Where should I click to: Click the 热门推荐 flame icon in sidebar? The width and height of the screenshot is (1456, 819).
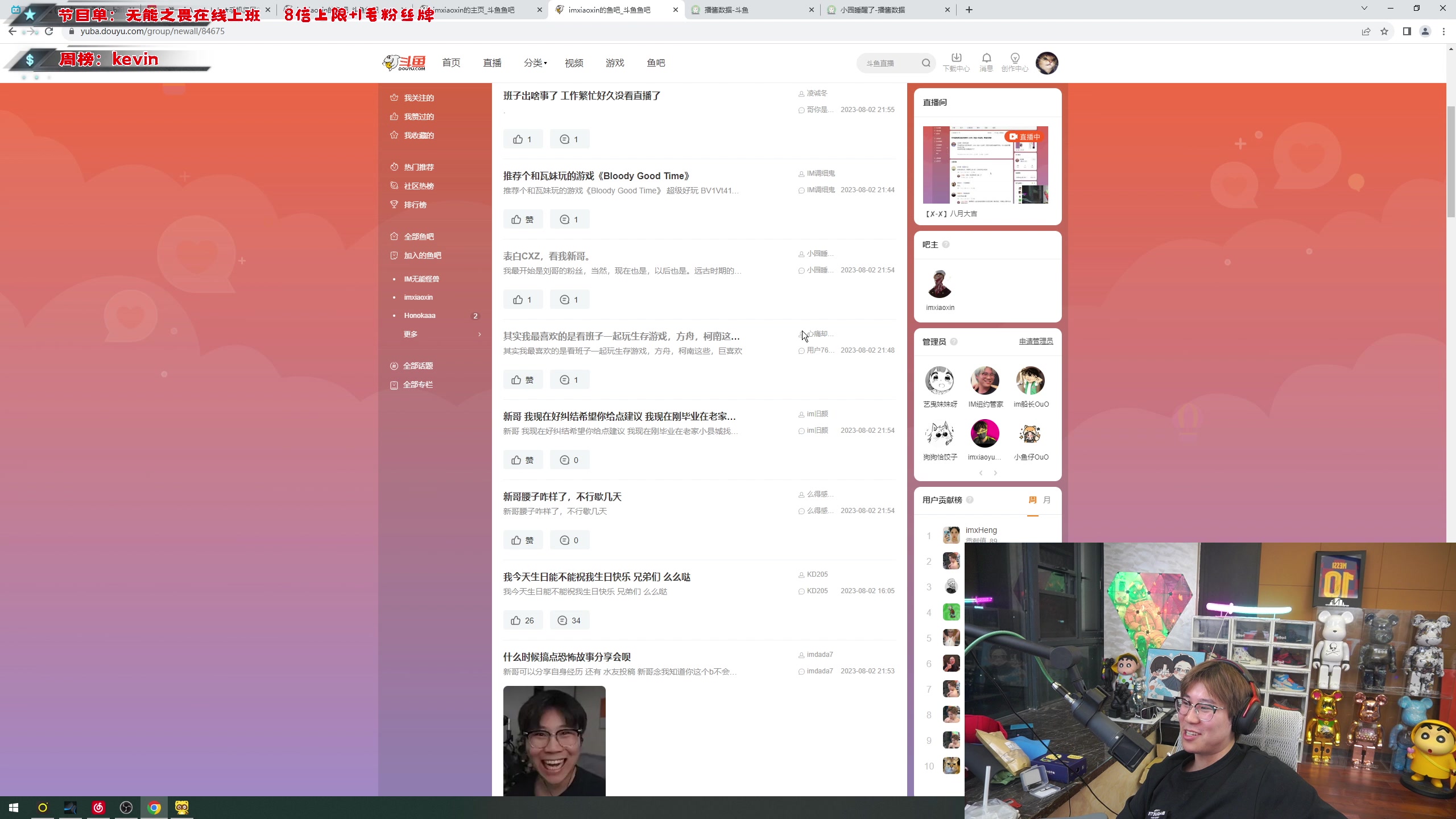click(x=394, y=167)
